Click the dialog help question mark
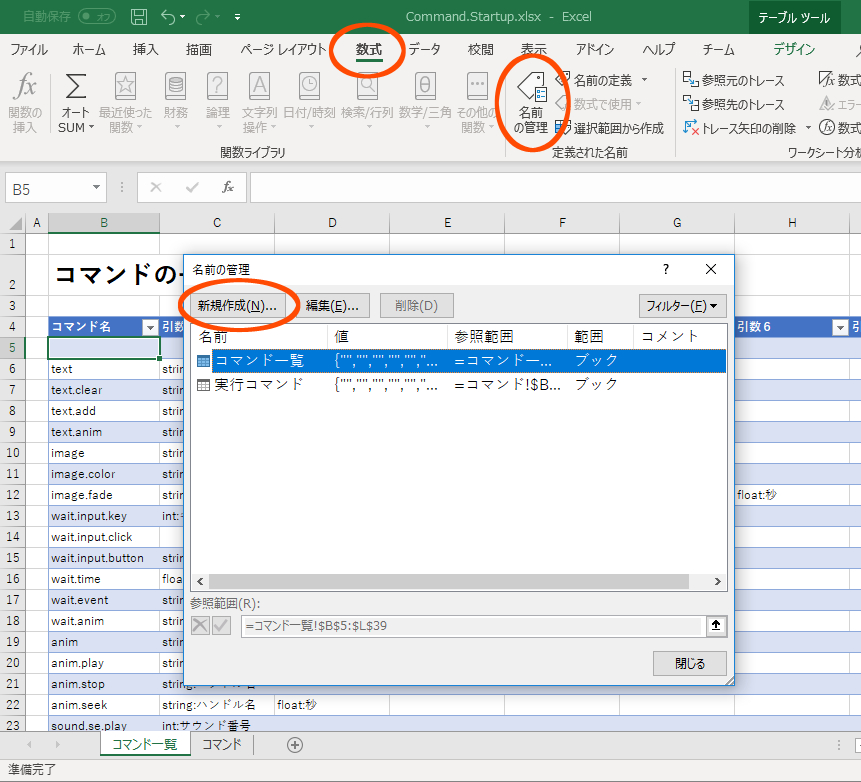This screenshot has height=782, width=861. tap(666, 269)
